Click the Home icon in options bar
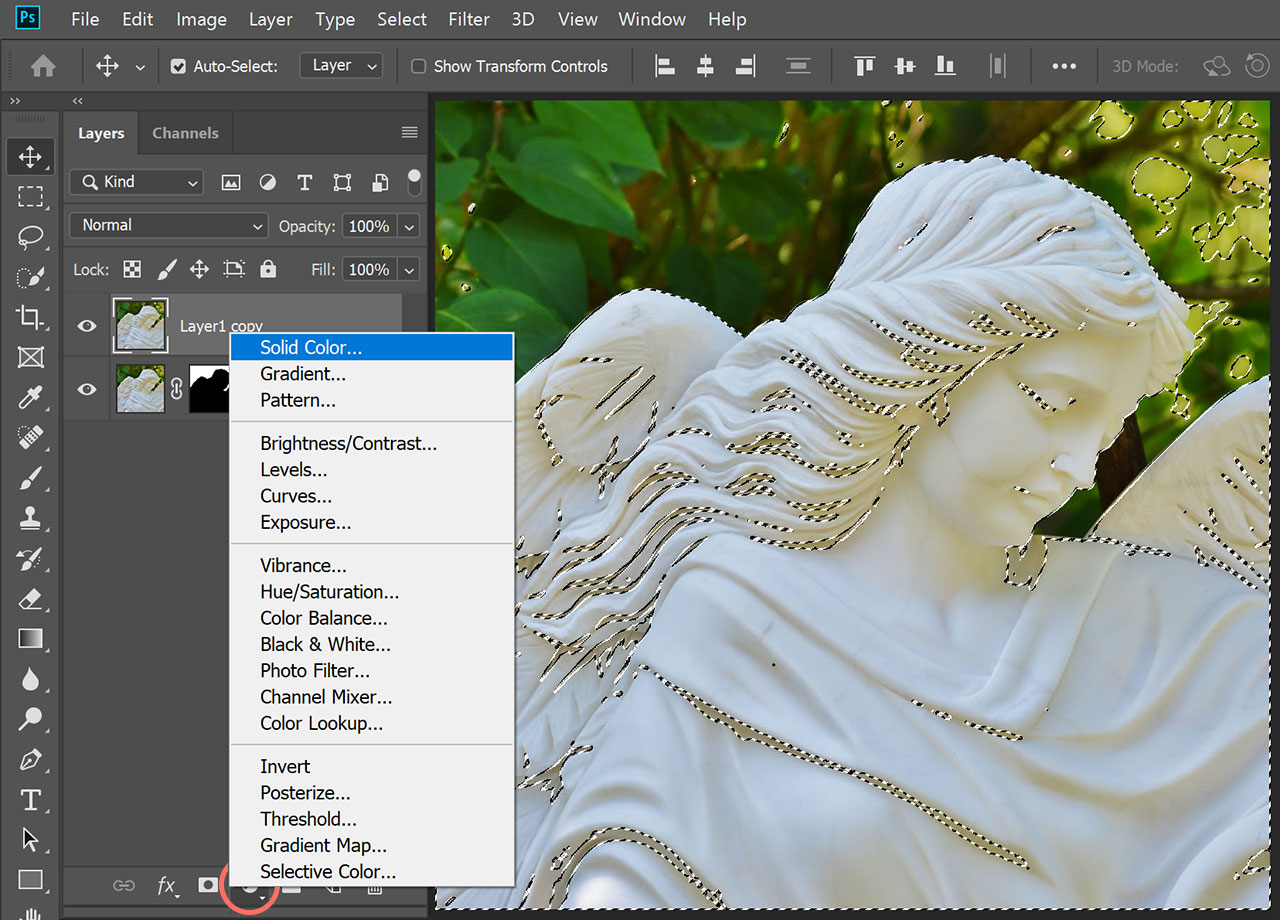Viewport: 1280px width, 920px height. [x=43, y=66]
